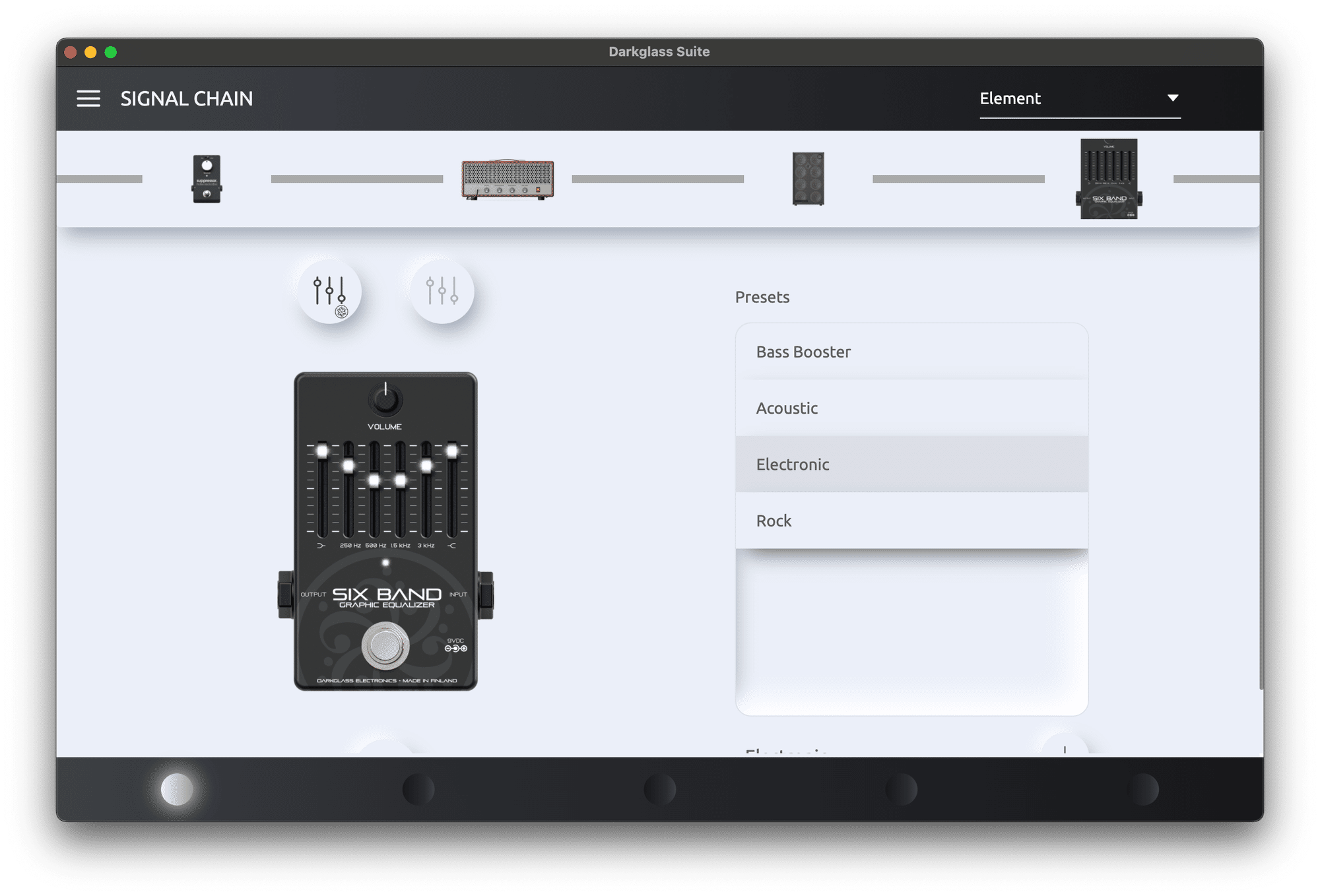Click the grayed-out second EQ settings icon
Image resolution: width=1320 pixels, height=896 pixels.
pos(441,292)
